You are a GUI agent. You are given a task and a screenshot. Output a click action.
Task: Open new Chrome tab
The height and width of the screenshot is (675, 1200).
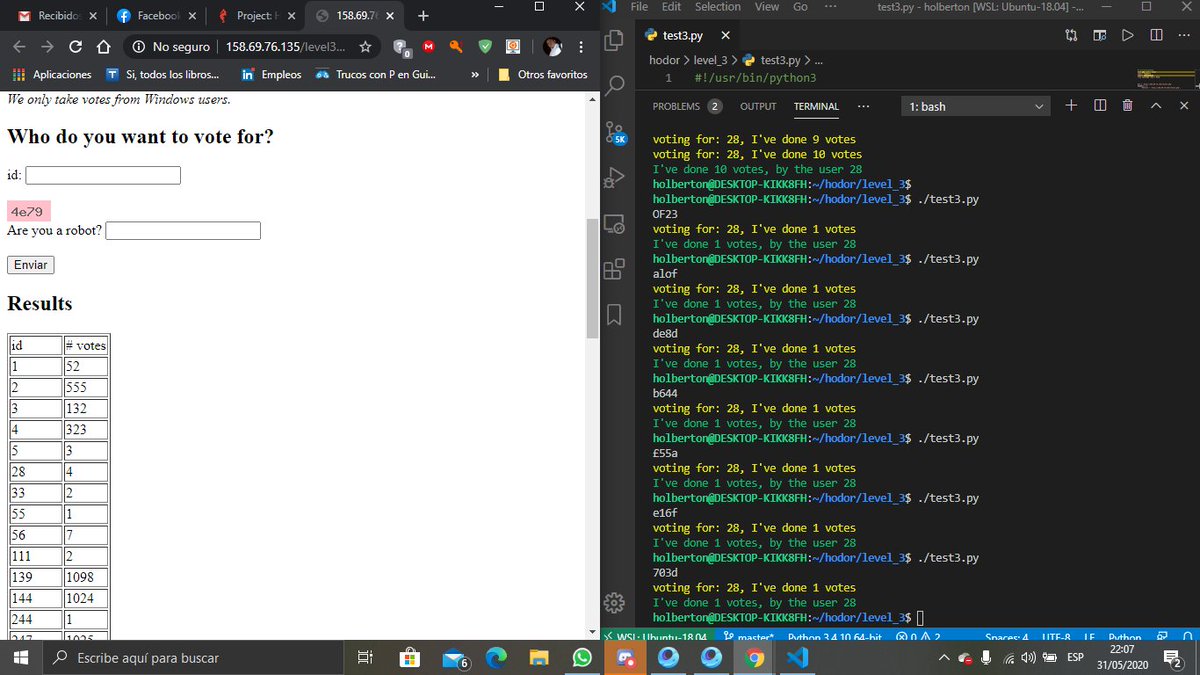pos(423,16)
